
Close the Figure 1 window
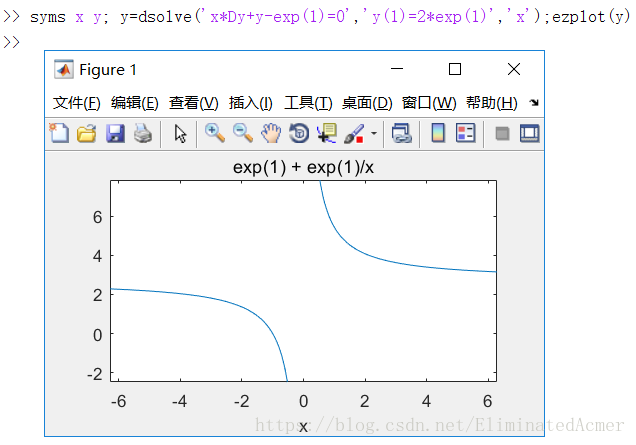[x=514, y=69]
